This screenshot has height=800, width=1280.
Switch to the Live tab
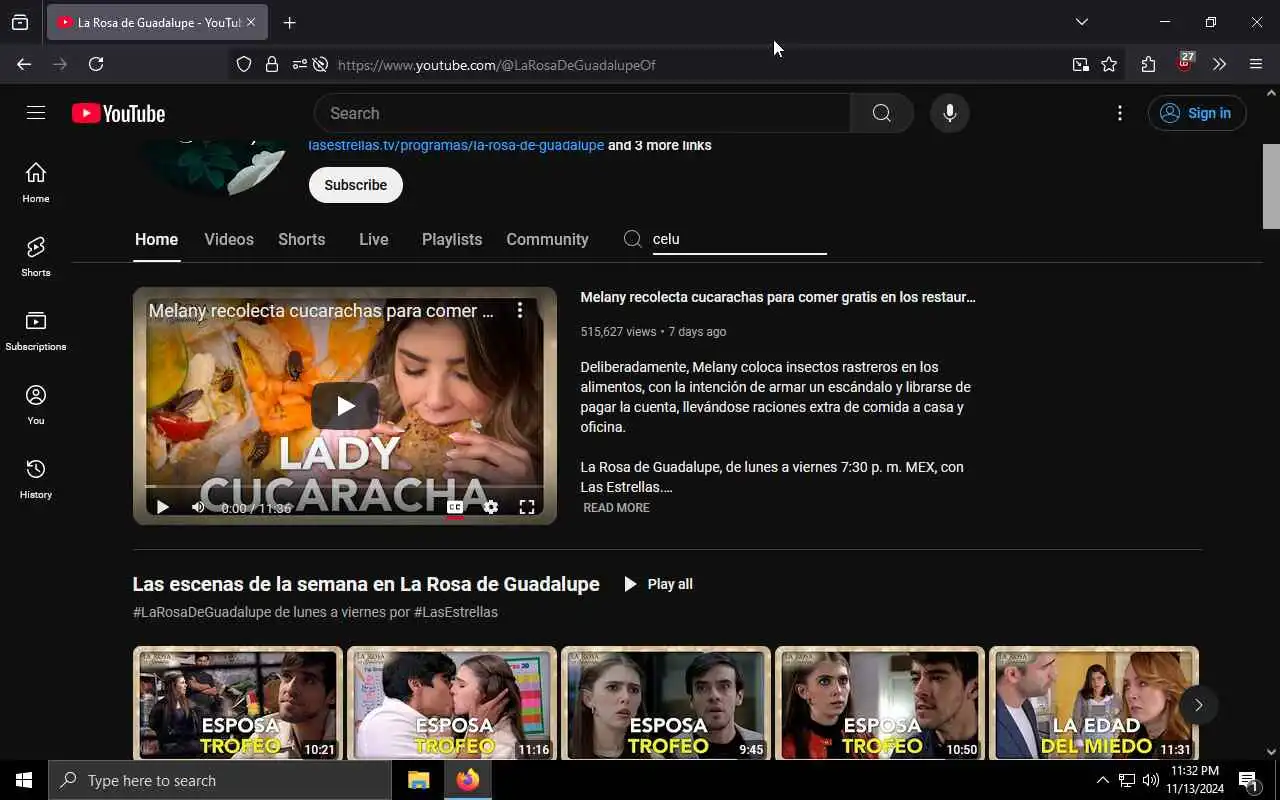coord(373,239)
